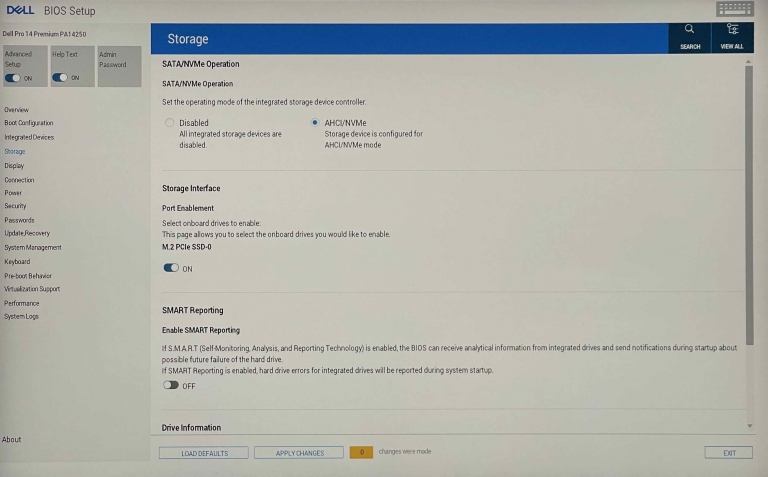
Task: Open System Logs in the sidebar
Action: coord(22,316)
